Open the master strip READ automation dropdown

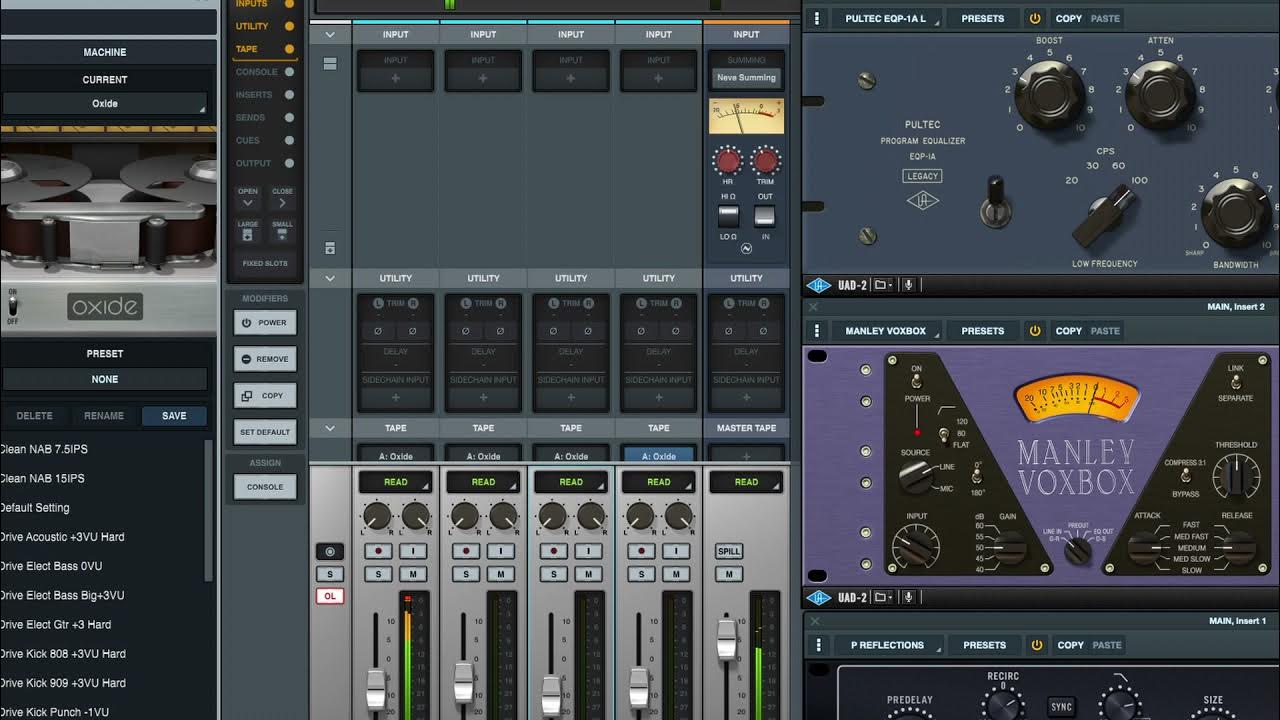(x=746, y=482)
